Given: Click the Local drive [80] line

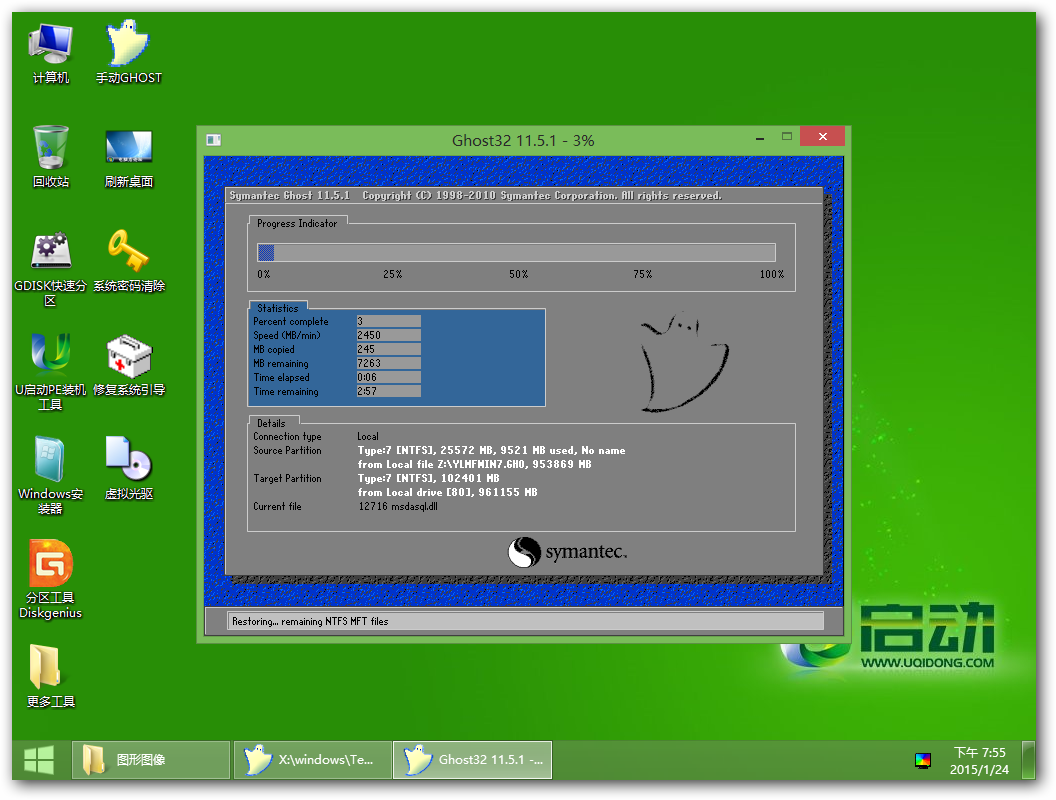Looking at the screenshot, I should pyautogui.click(x=447, y=492).
